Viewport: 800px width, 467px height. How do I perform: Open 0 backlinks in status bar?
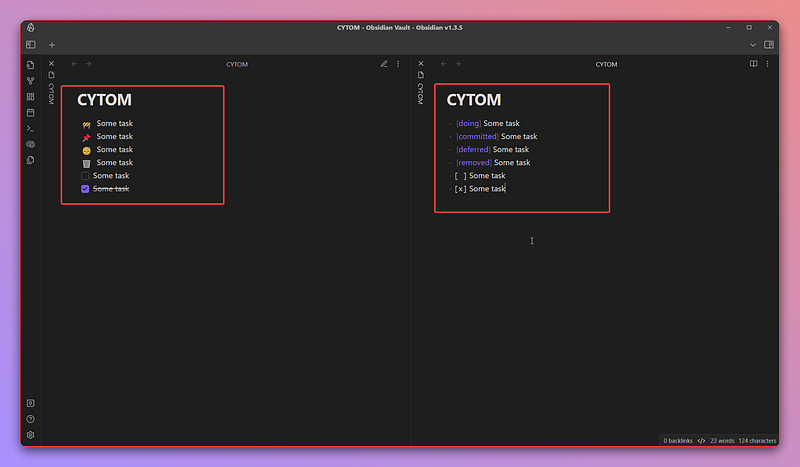point(678,440)
